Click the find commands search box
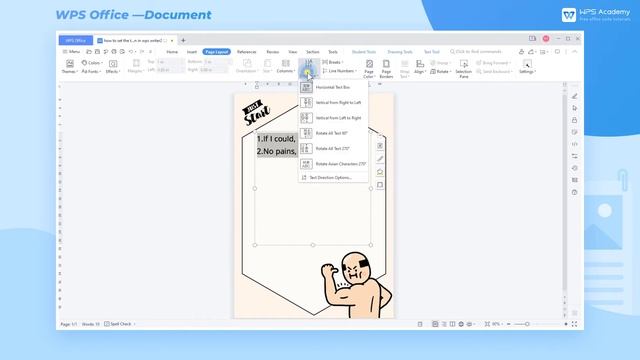This screenshot has height=360, width=640. [476, 52]
